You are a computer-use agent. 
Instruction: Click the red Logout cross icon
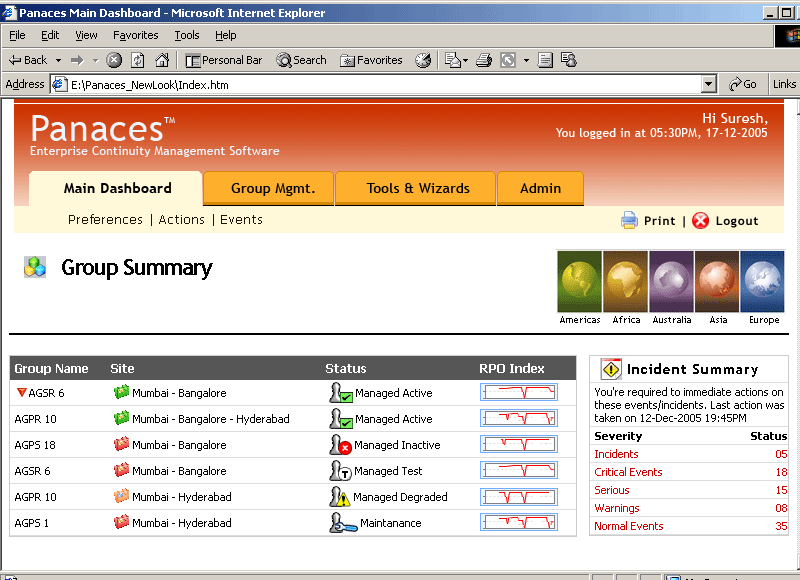point(701,220)
